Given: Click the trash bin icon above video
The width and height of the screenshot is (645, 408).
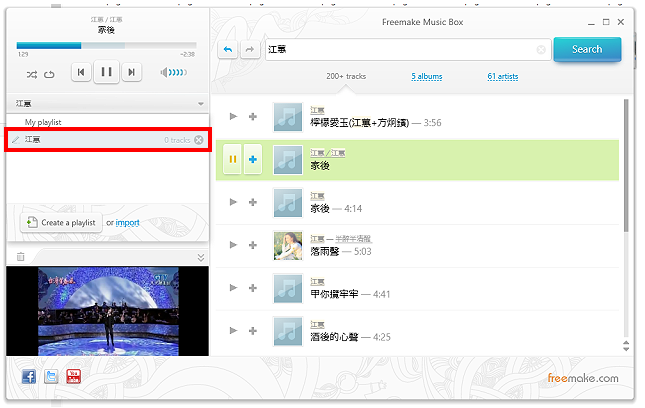Looking at the screenshot, I should pos(21,257).
